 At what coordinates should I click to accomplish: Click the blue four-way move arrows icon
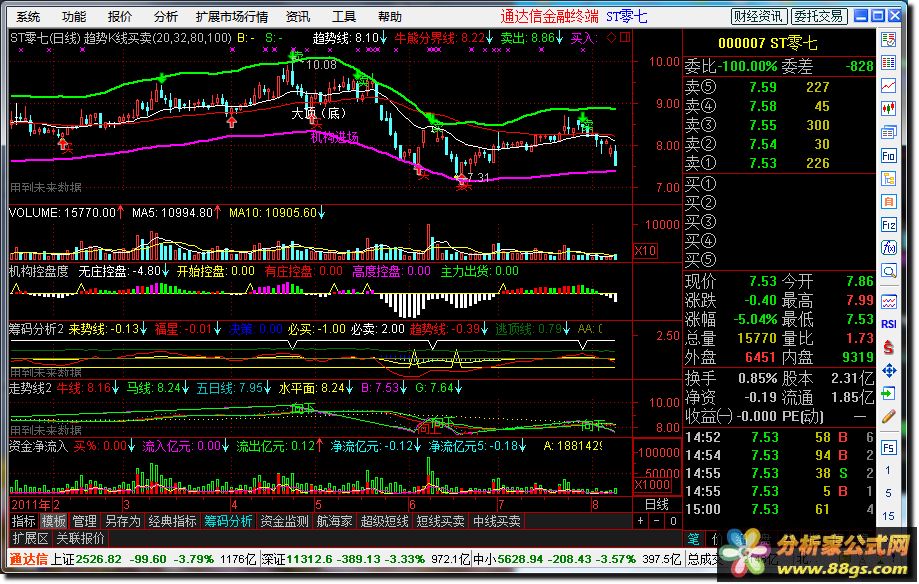889,370
